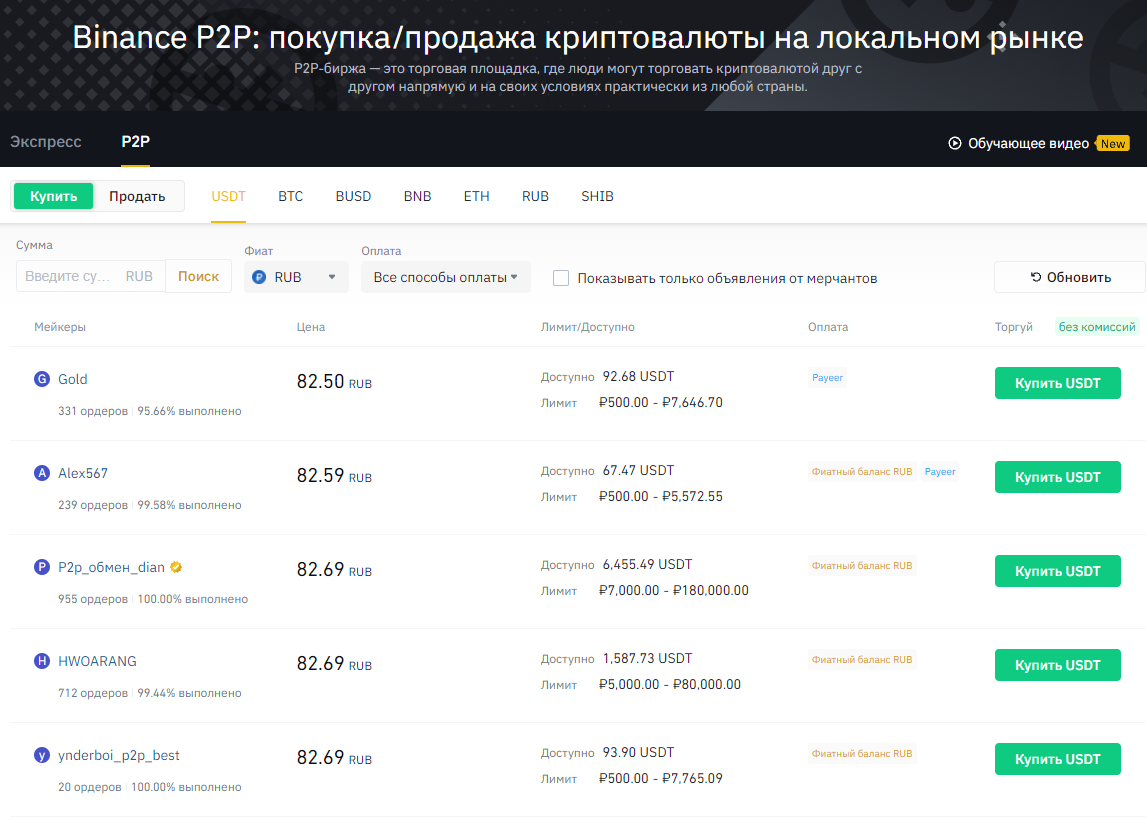The width and height of the screenshot is (1147, 823).
Task: Select the Купить toggle
Action: point(54,196)
